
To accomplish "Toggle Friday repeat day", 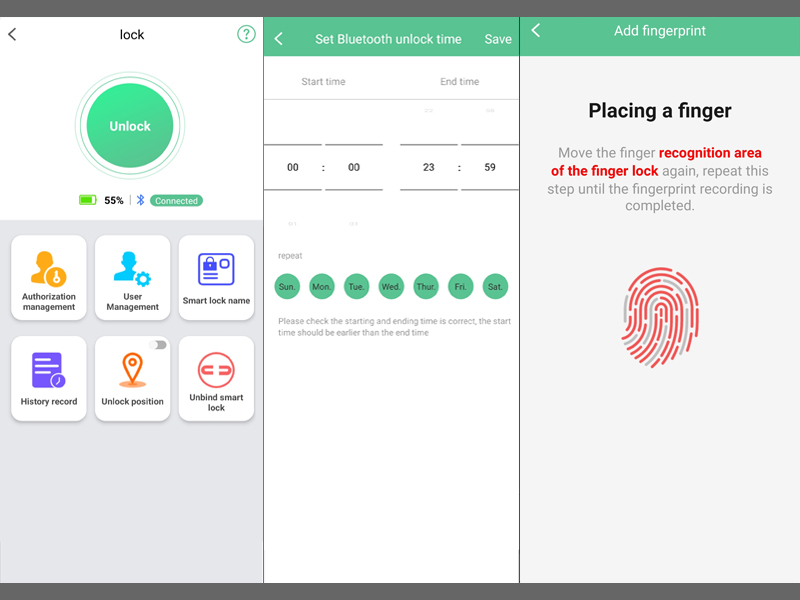I will (461, 286).
